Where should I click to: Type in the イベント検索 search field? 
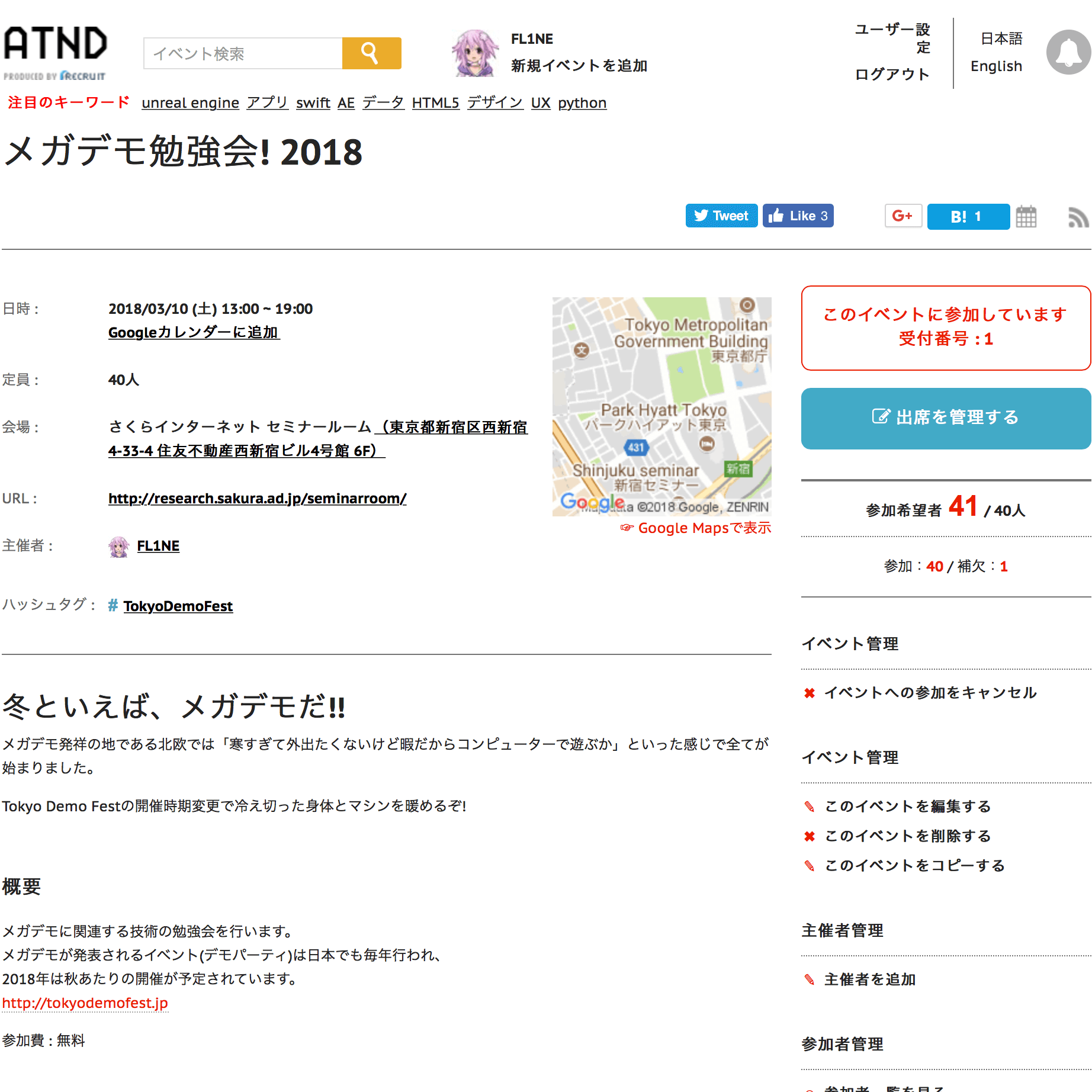click(243, 54)
